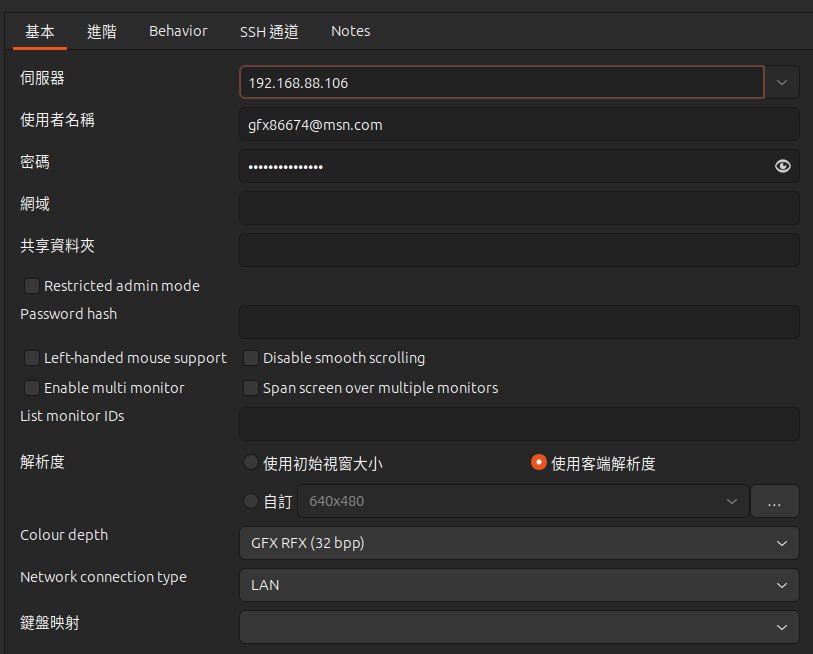Select 使用初始視窗大小 resolution radio

point(251,463)
